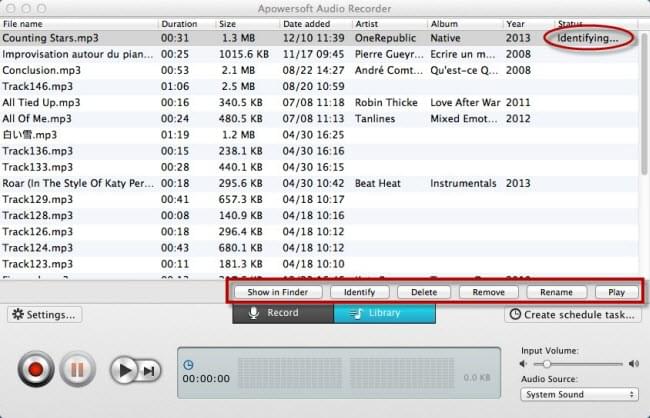Screen dimensions: 650x418
Task: Click the clock icon in recording display
Action: pyautogui.click(x=188, y=365)
